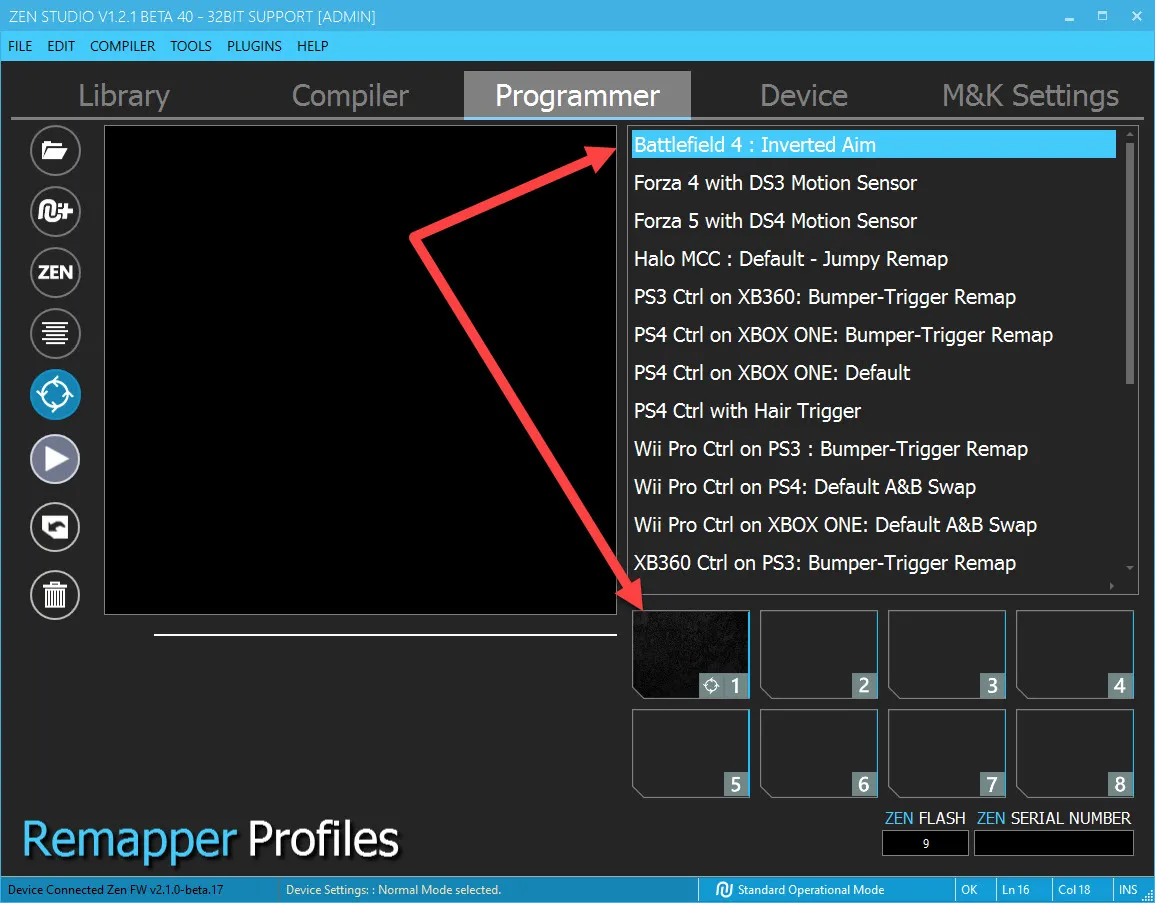Open the script listing icon in sidebar
The height and width of the screenshot is (903, 1155).
click(x=55, y=334)
